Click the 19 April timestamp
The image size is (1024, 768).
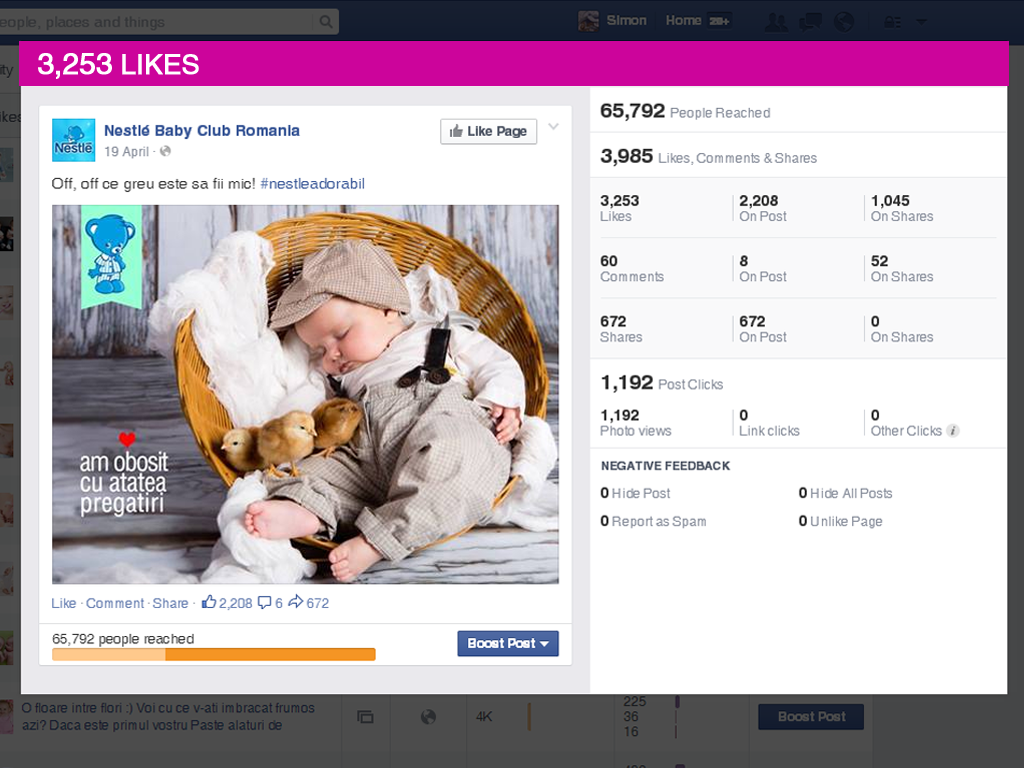tap(127, 152)
